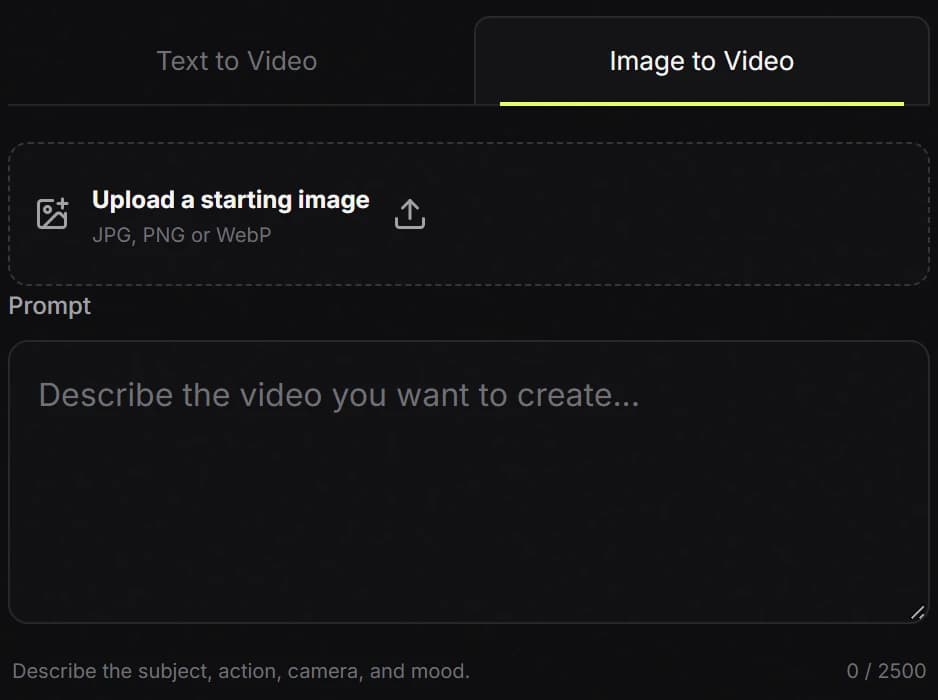938x700 pixels.
Task: Select the Image to Video tab
Action: click(x=702, y=61)
